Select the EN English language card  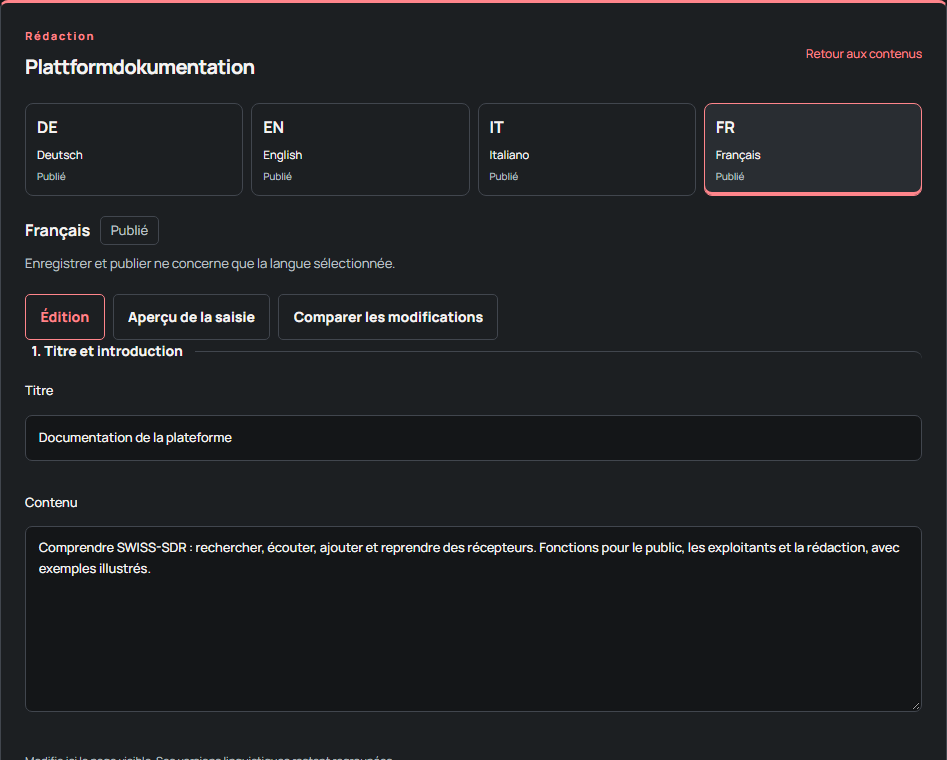tap(360, 149)
